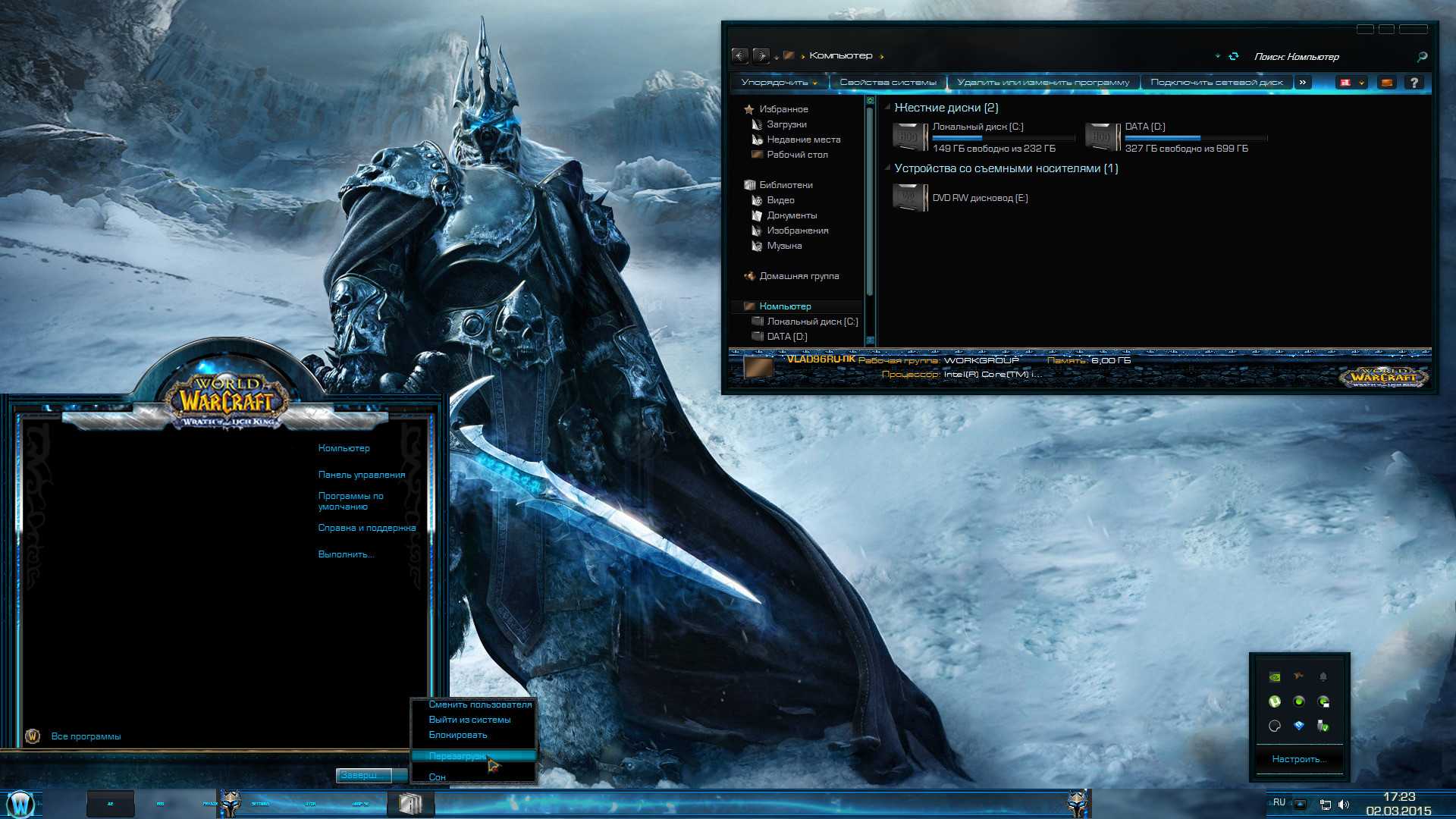Viewport: 1456px width, 819px height.
Task: Go back using Explorer's back arrow
Action: [x=739, y=55]
